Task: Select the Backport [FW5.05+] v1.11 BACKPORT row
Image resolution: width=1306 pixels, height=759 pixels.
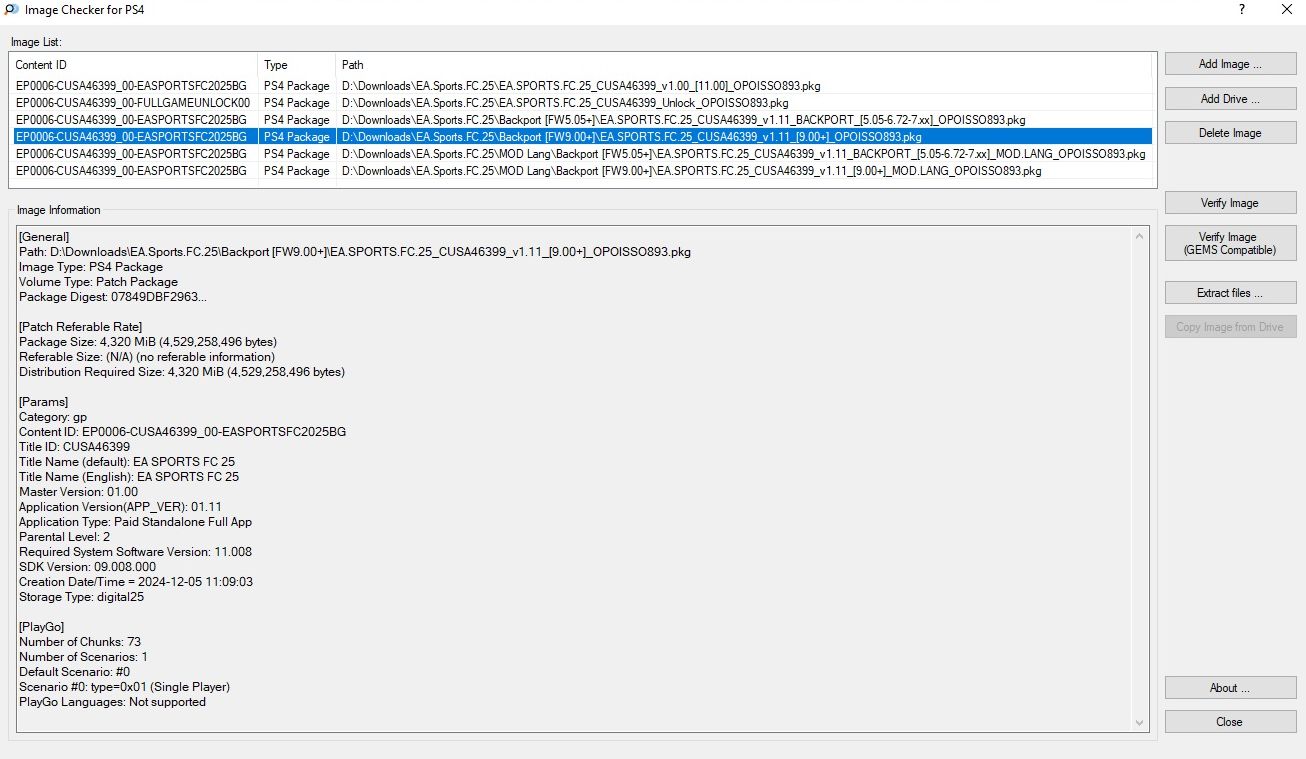Action: (x=581, y=120)
